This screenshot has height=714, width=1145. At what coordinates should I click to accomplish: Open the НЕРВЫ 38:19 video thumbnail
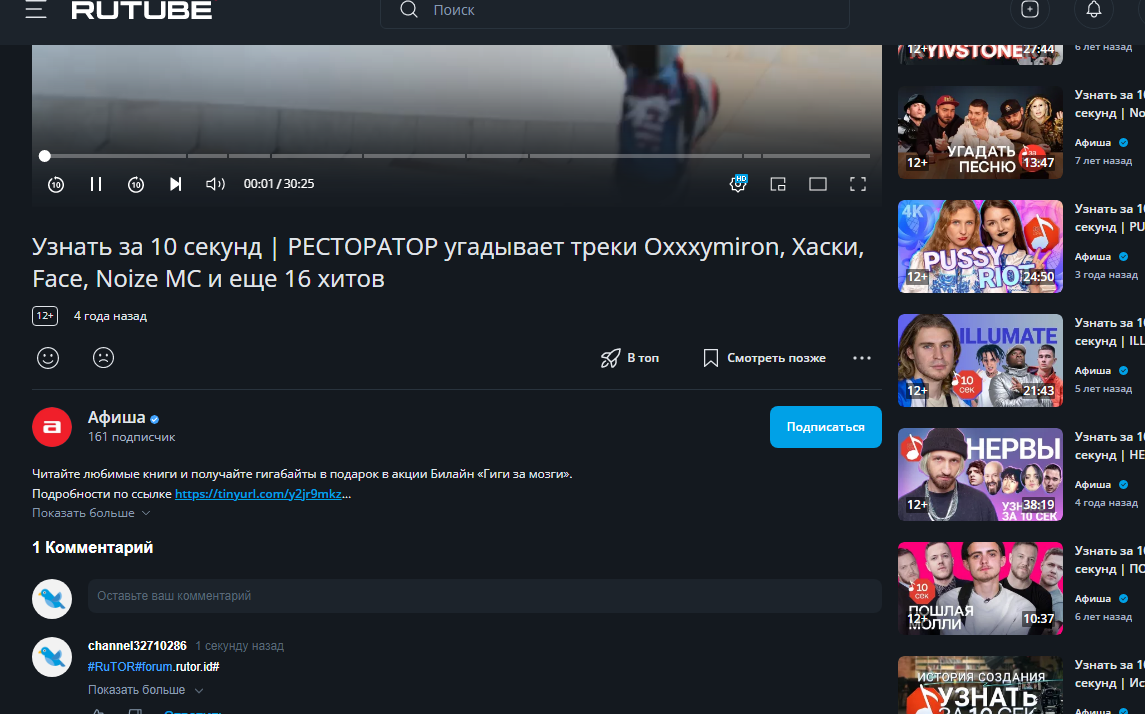(x=980, y=475)
